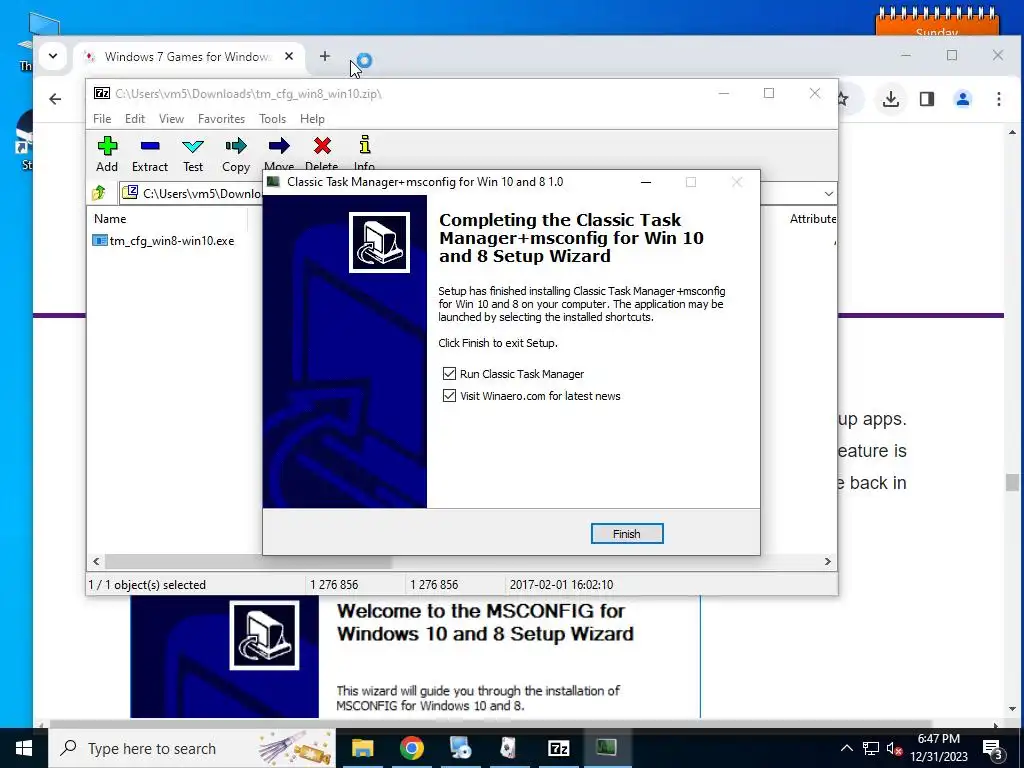Screen dimensions: 1024x768
Task: Expand the 7-Zip address bar dropdown
Action: pos(828,193)
